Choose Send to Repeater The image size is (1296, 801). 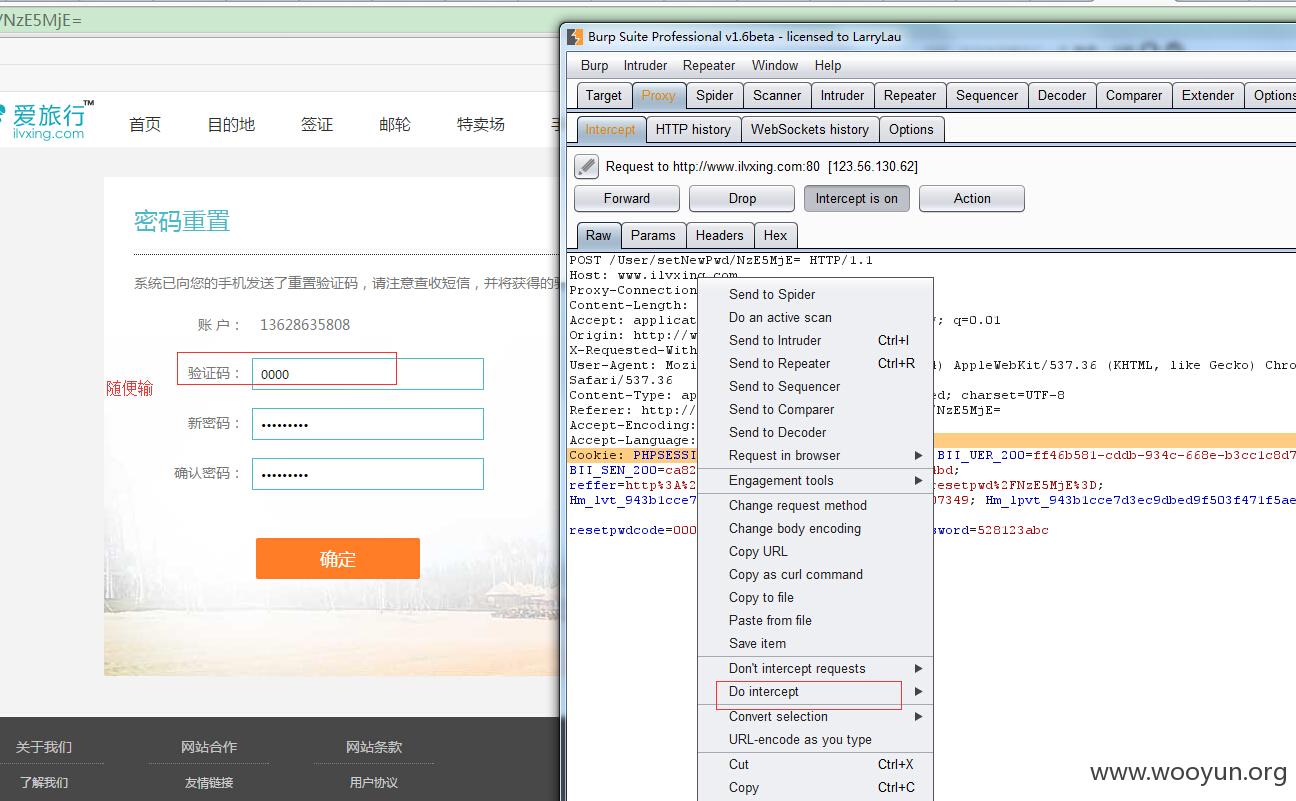tap(815, 363)
